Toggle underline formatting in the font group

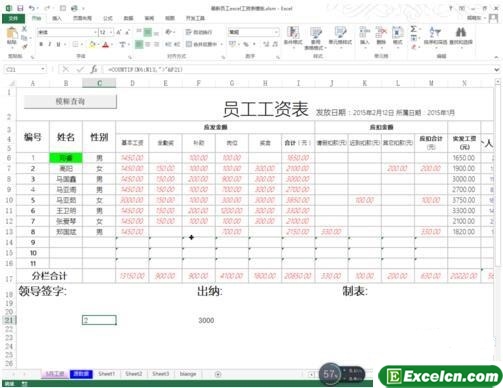(58, 44)
